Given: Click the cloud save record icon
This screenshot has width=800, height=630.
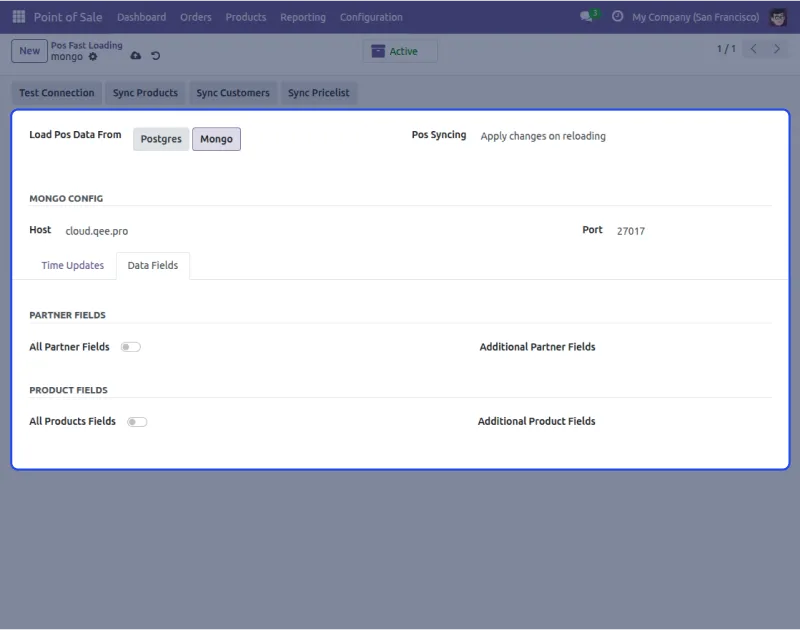Looking at the screenshot, I should click(136, 56).
